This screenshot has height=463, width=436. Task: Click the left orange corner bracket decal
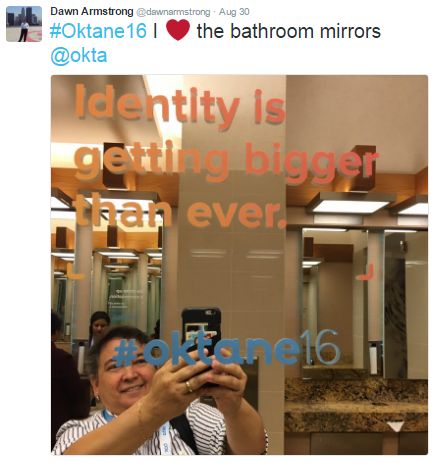[75, 271]
